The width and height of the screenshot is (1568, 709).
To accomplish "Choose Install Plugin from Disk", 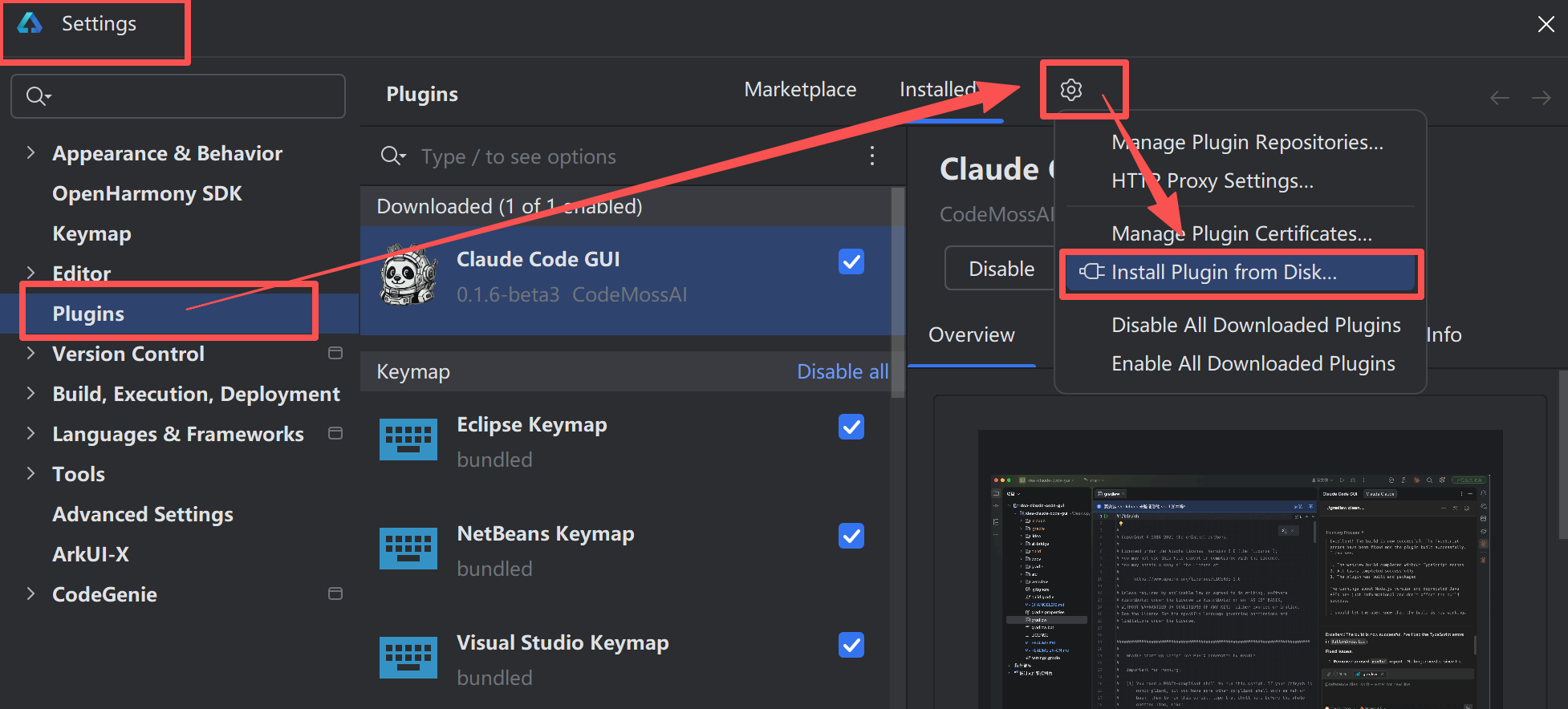I will [1241, 273].
